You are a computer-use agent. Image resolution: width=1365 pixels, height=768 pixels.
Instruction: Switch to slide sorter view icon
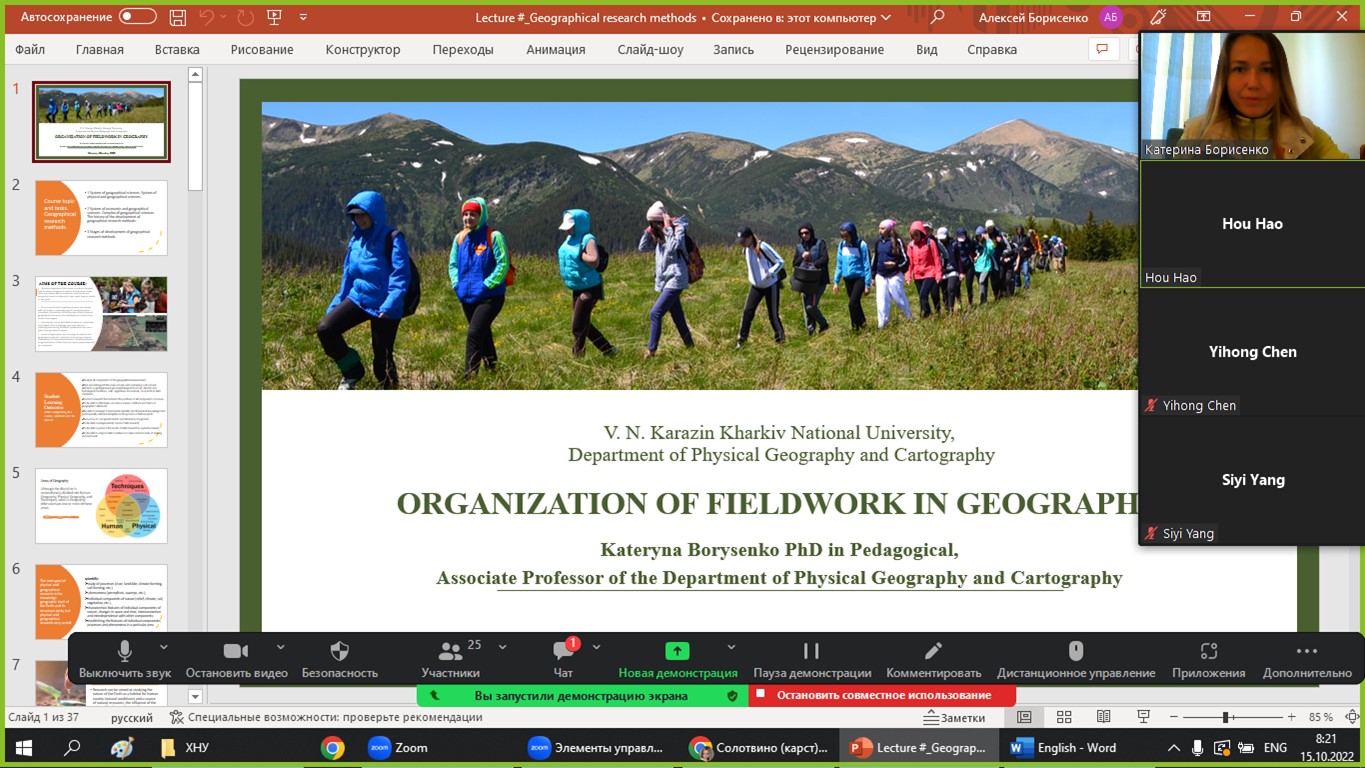point(1064,717)
